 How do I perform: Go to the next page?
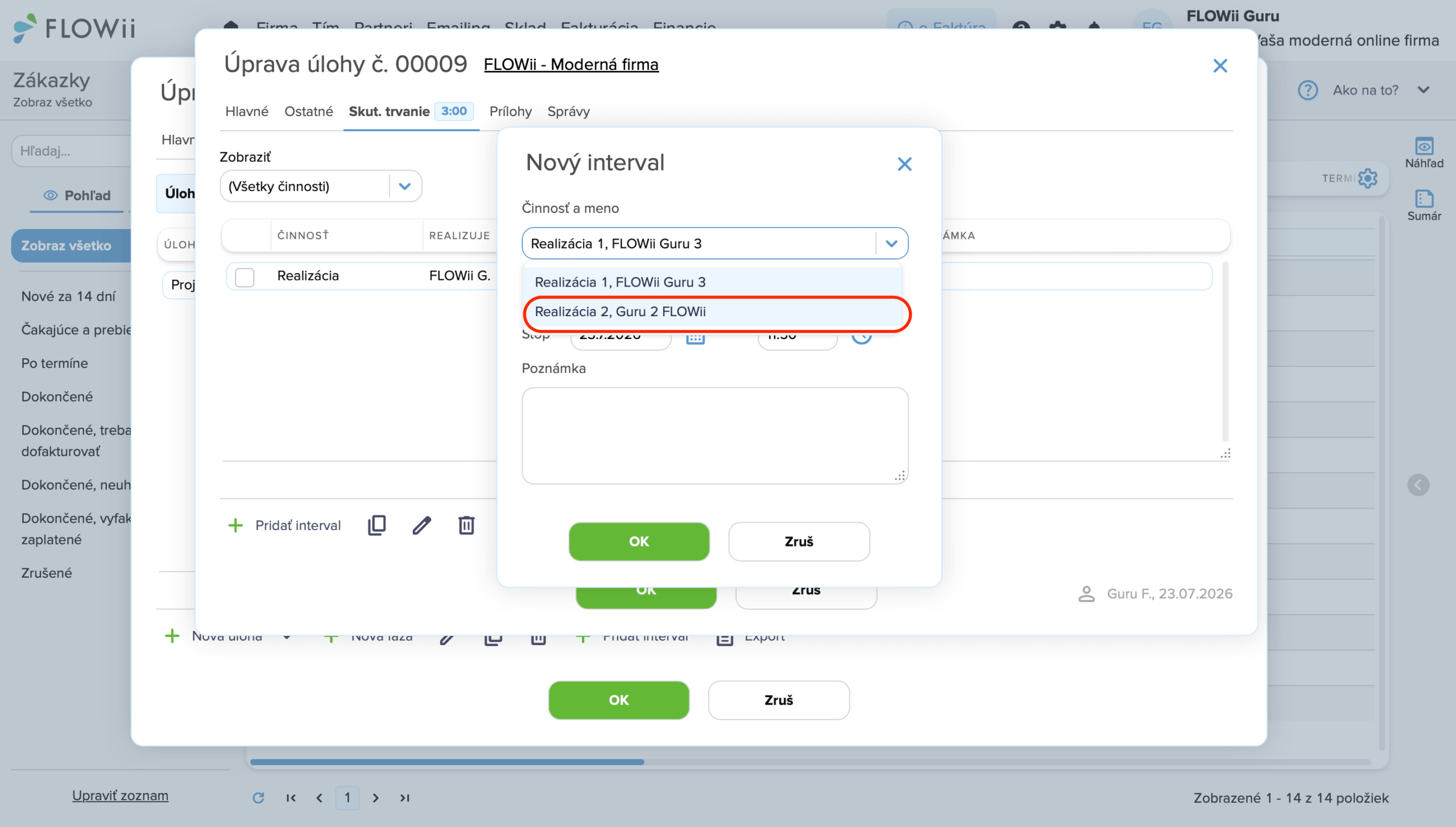(x=376, y=797)
